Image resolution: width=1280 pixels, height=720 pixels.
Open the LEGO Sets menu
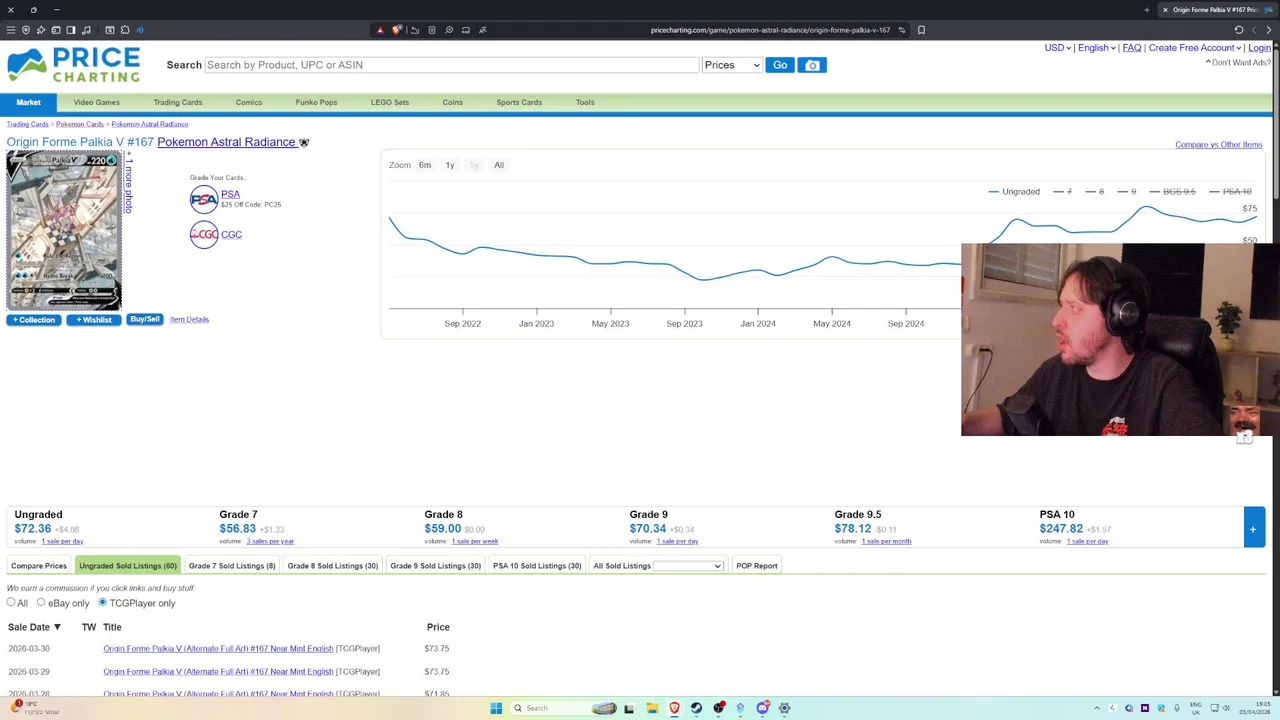pyautogui.click(x=390, y=102)
